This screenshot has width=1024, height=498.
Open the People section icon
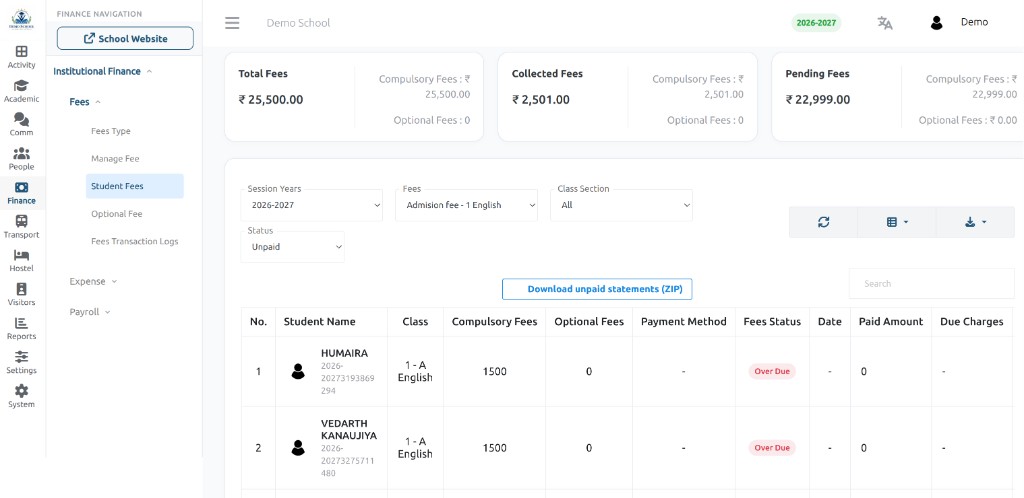point(22,153)
